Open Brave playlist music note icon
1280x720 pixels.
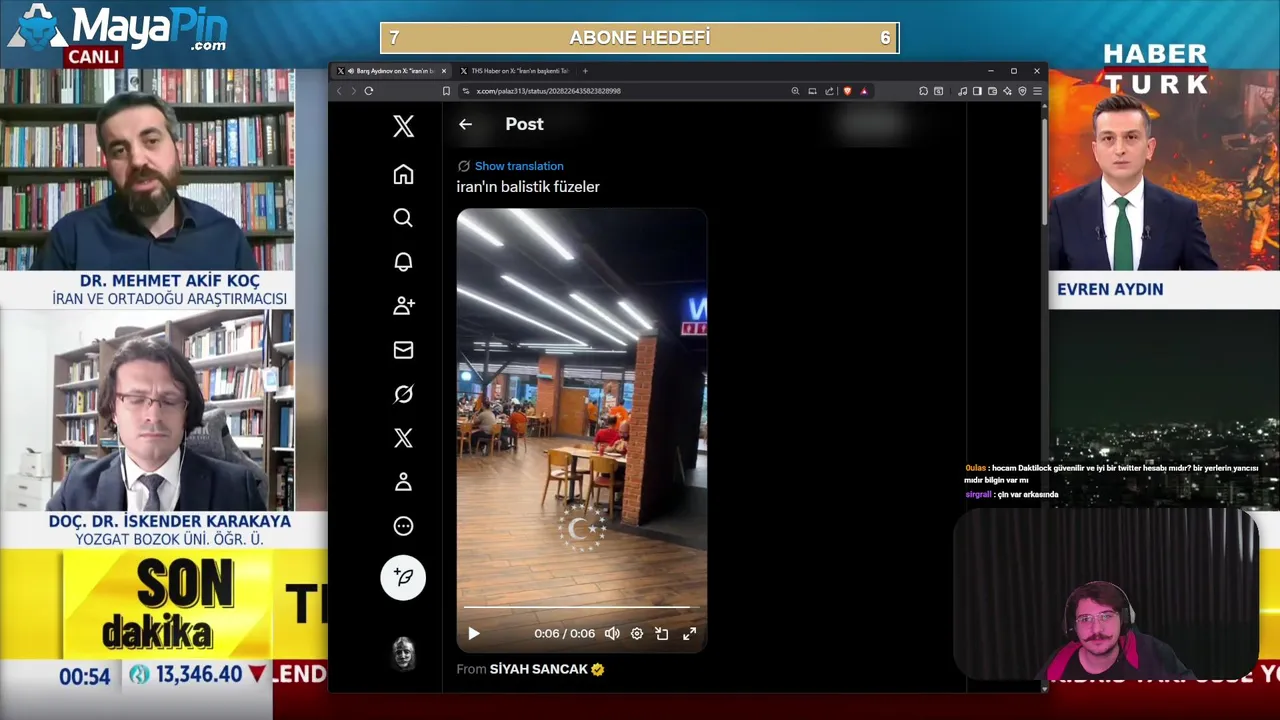tap(962, 91)
